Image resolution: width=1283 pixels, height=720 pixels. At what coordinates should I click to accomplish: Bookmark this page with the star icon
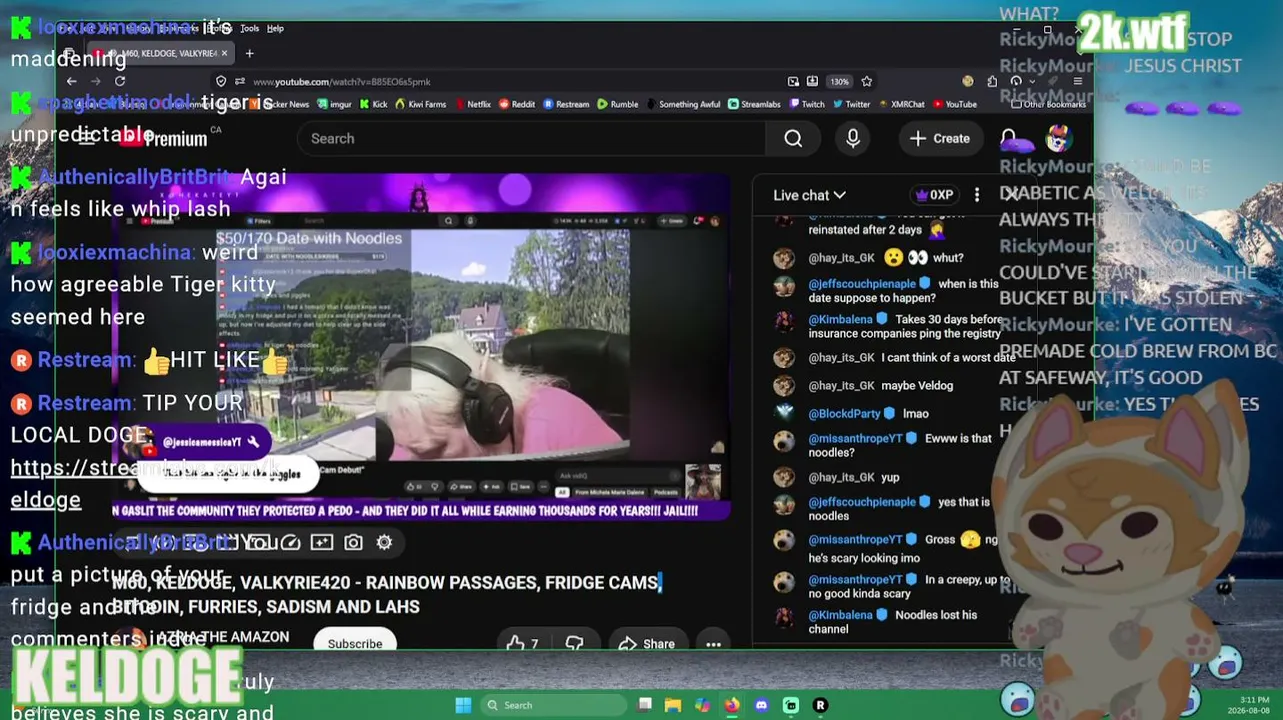[867, 81]
